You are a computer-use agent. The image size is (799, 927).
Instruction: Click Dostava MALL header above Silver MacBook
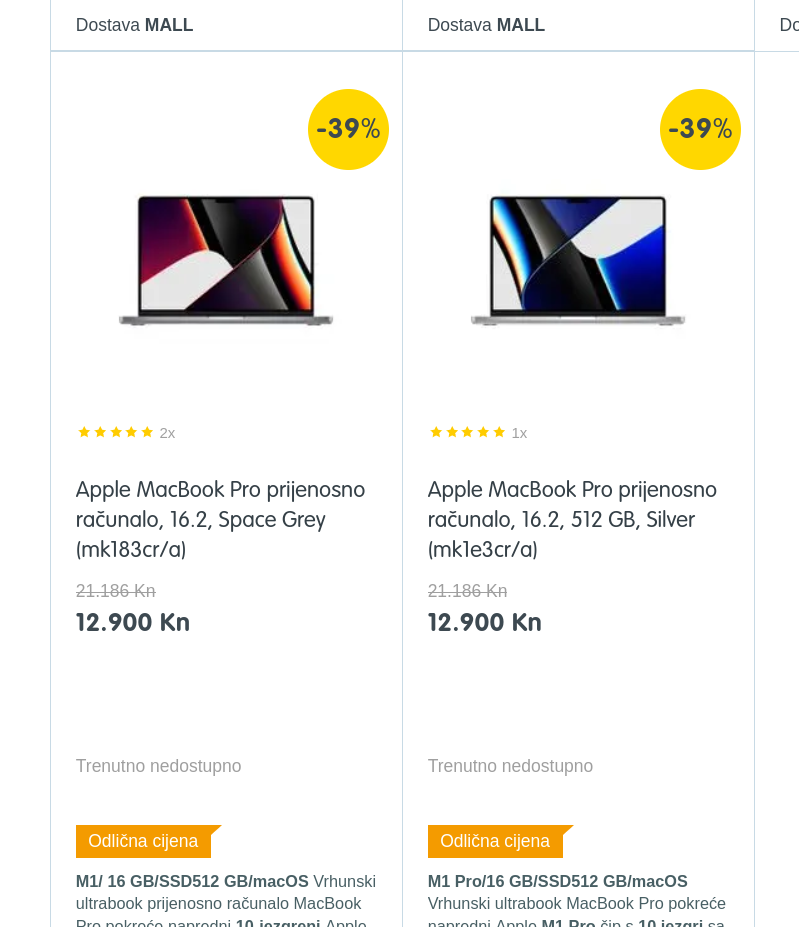[486, 25]
